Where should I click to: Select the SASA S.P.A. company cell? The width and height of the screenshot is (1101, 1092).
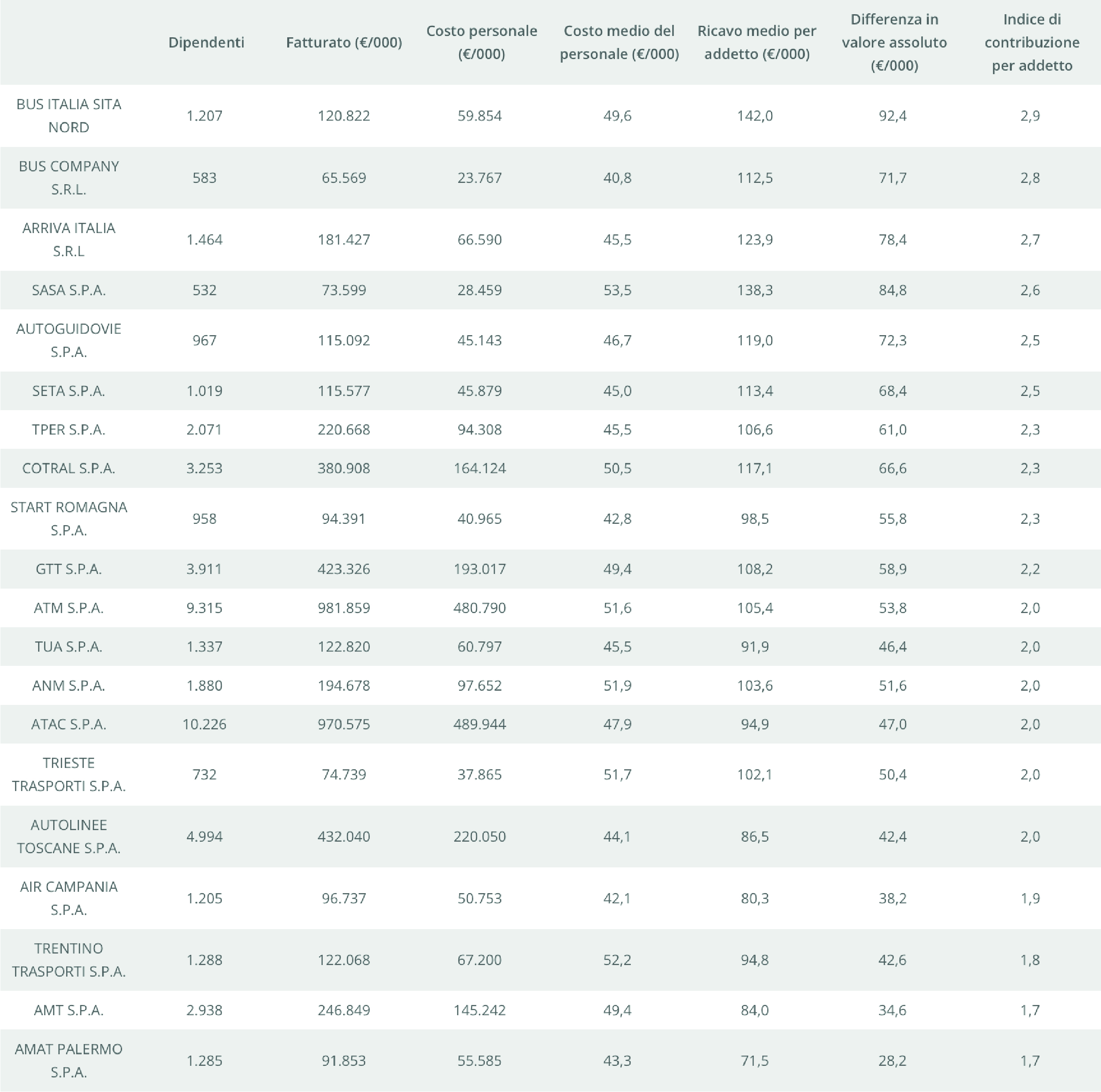(x=68, y=290)
